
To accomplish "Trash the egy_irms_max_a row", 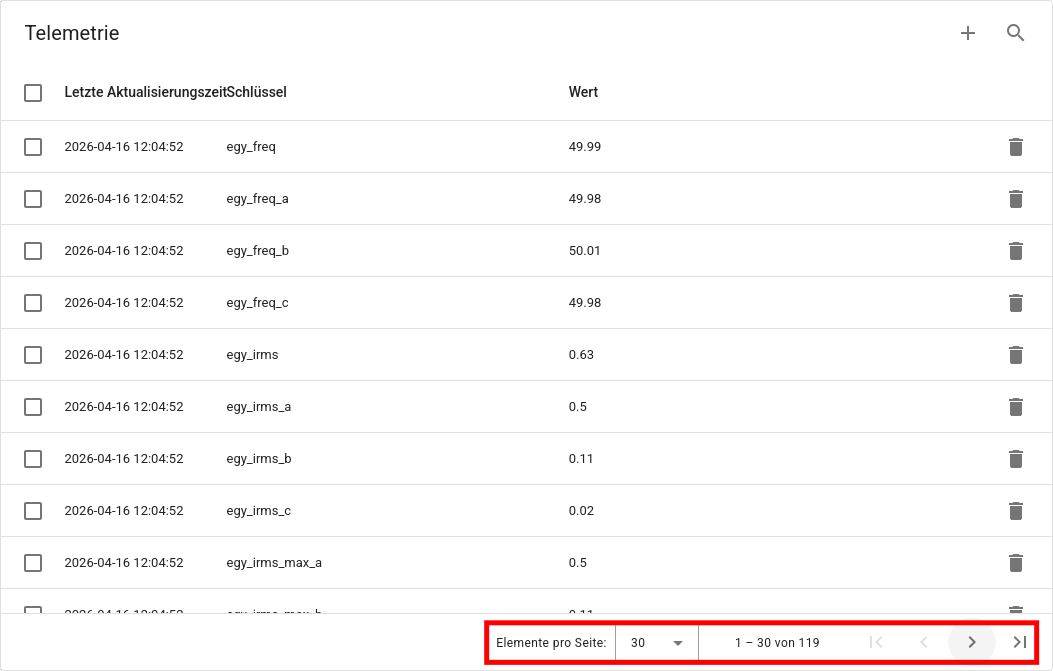I will coord(1015,563).
